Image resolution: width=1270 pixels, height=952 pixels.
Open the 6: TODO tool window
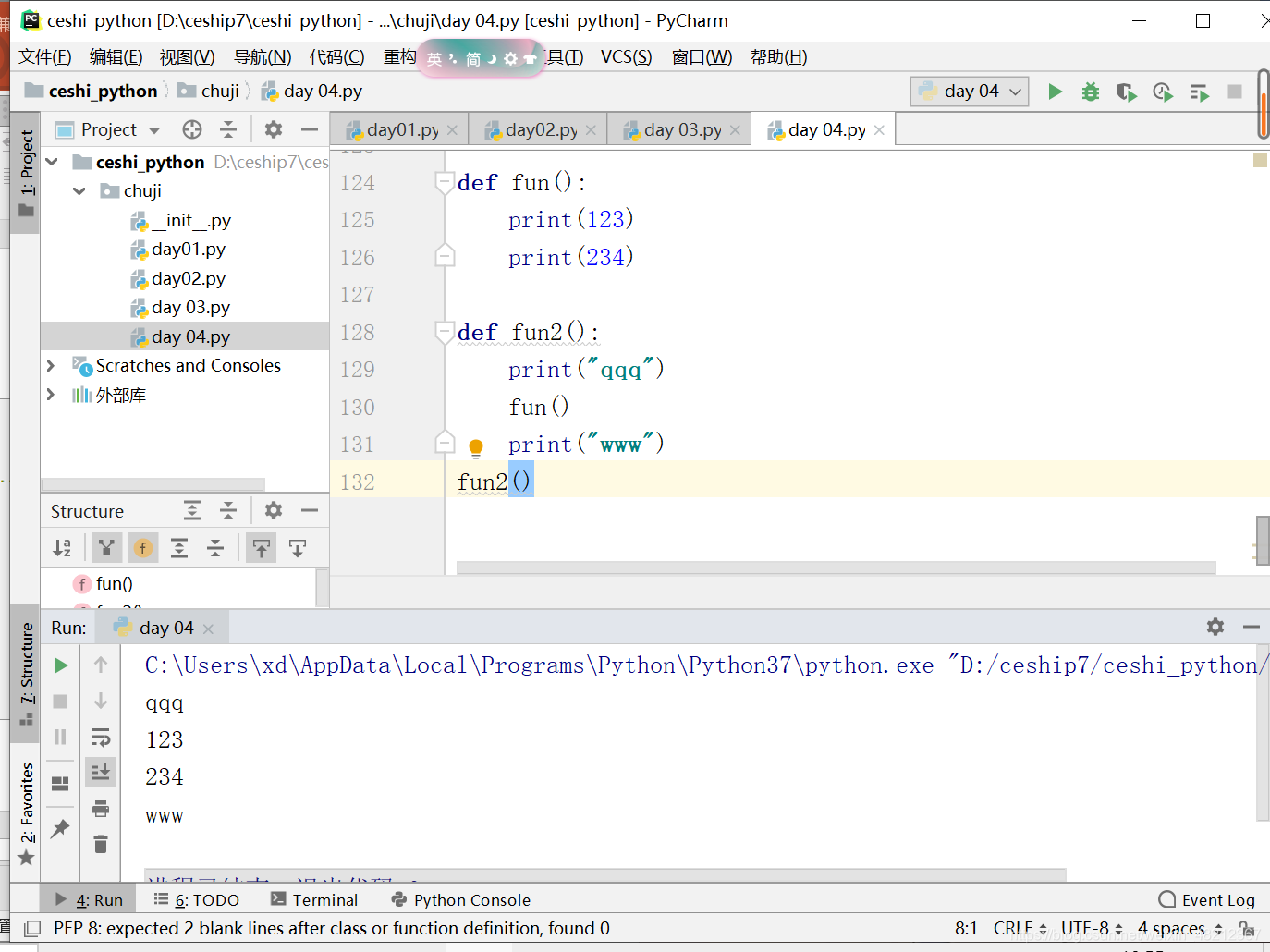(x=197, y=899)
